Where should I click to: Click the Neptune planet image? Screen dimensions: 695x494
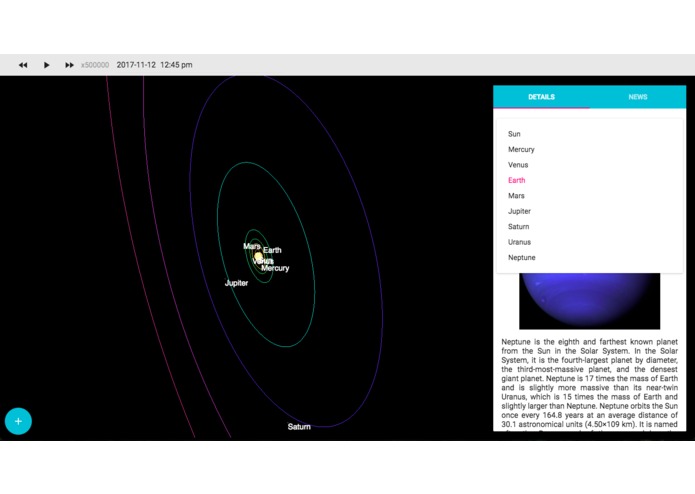point(590,301)
